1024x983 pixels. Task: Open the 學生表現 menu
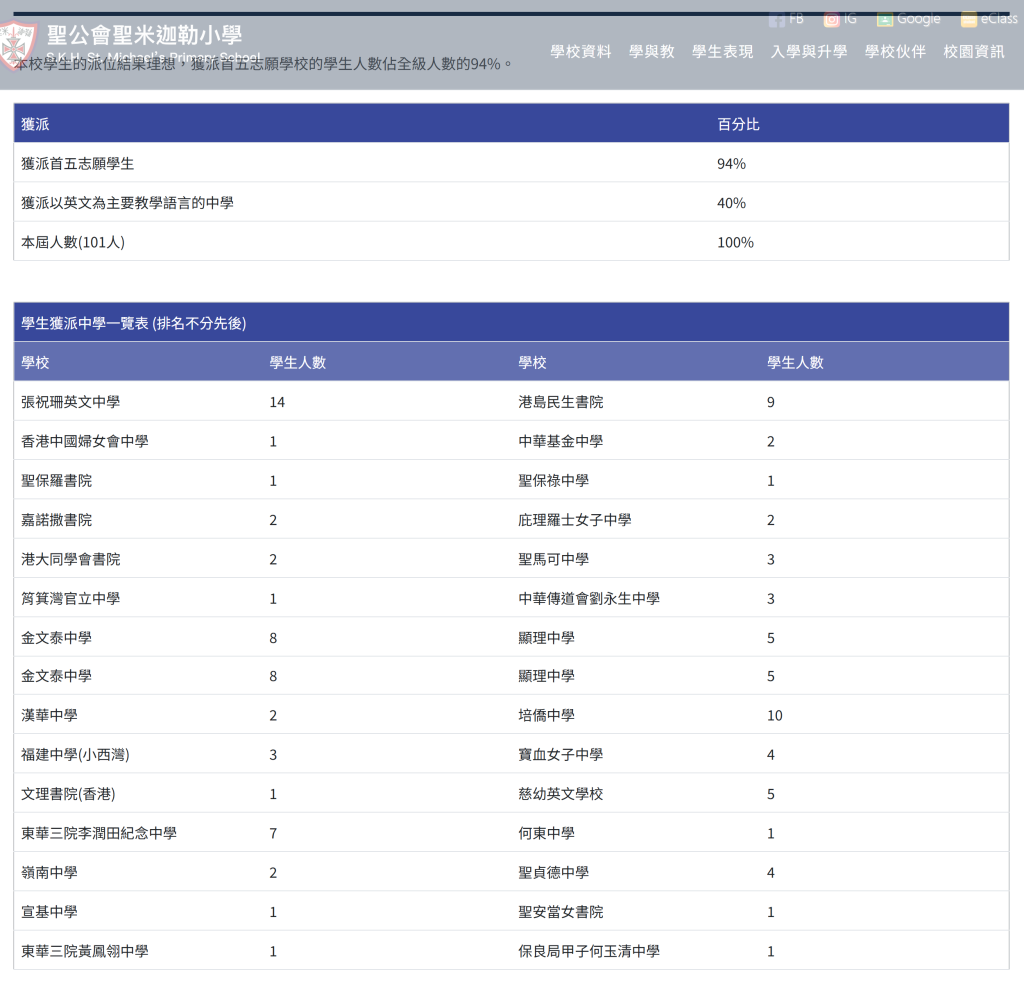[722, 52]
